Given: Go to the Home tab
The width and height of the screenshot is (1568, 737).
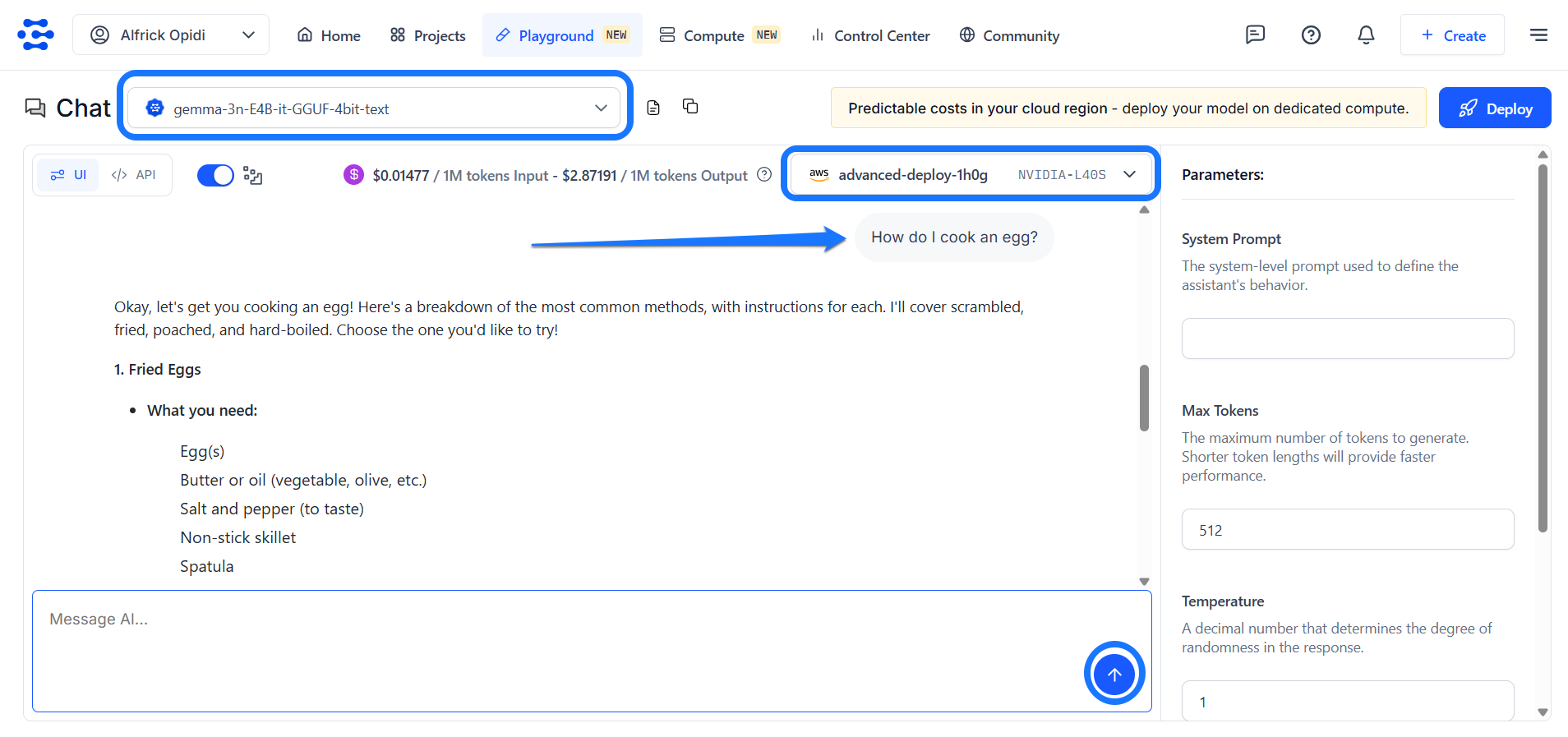Looking at the screenshot, I should [x=329, y=35].
